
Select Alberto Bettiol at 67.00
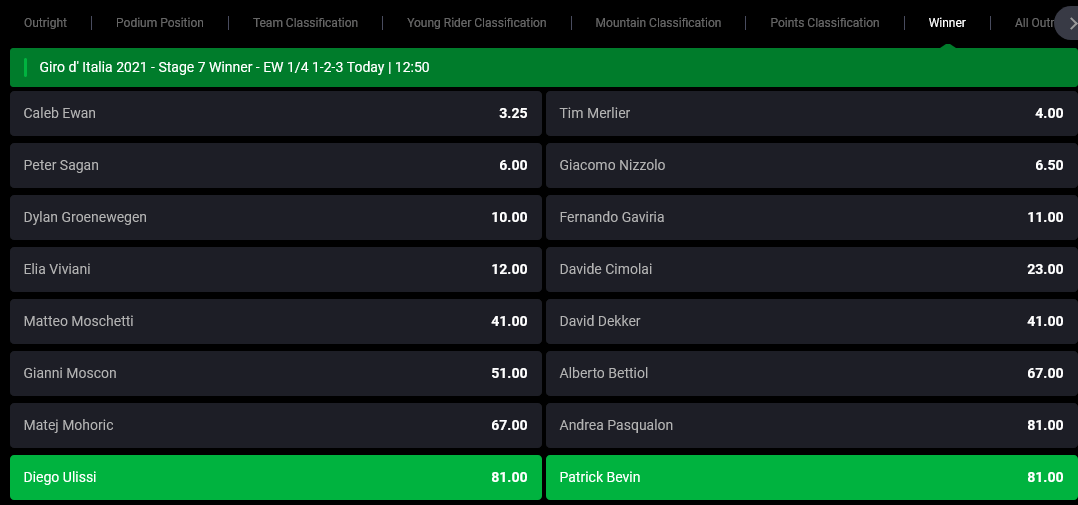pyautogui.click(x=812, y=373)
